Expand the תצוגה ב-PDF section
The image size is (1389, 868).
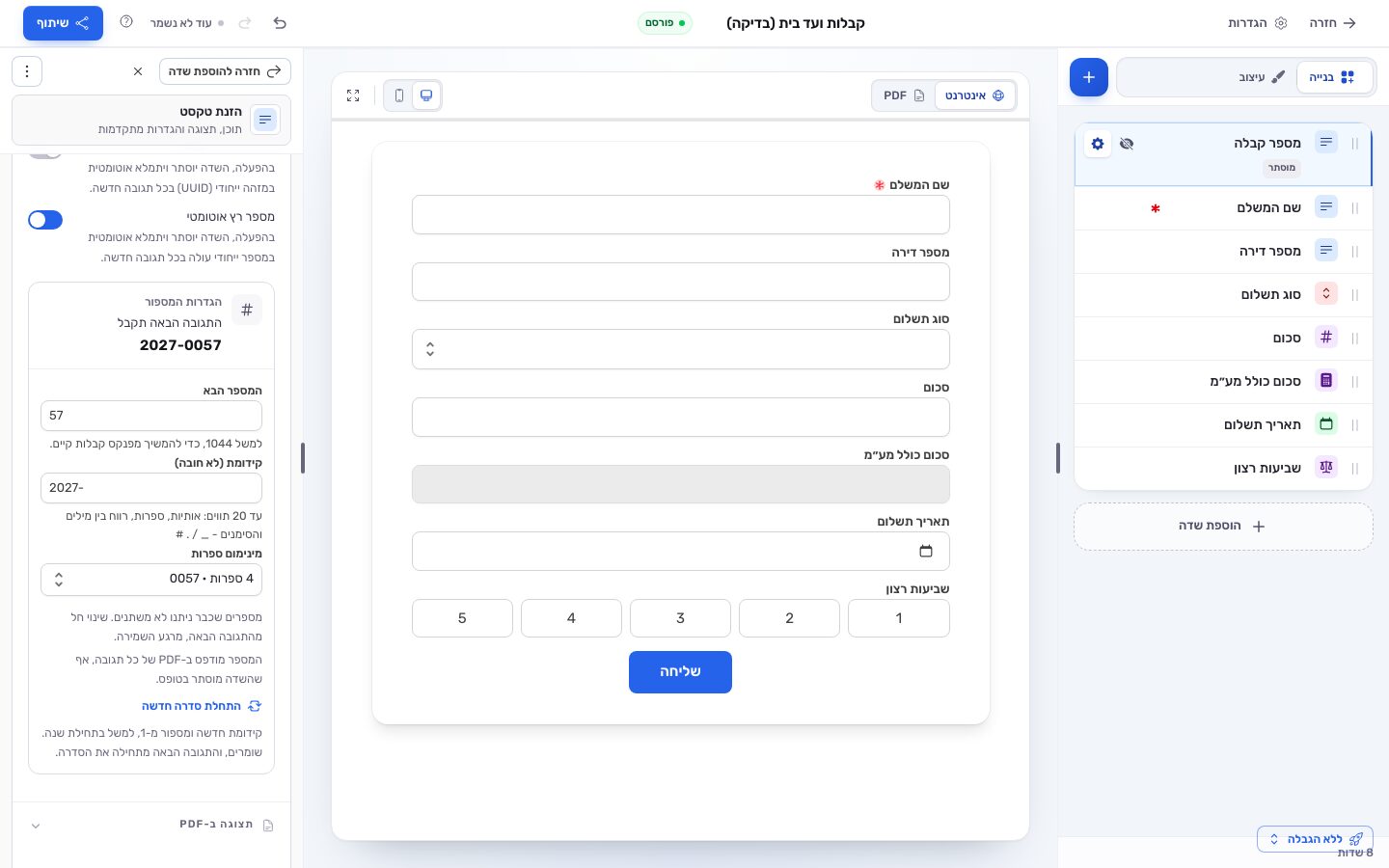coord(151,825)
